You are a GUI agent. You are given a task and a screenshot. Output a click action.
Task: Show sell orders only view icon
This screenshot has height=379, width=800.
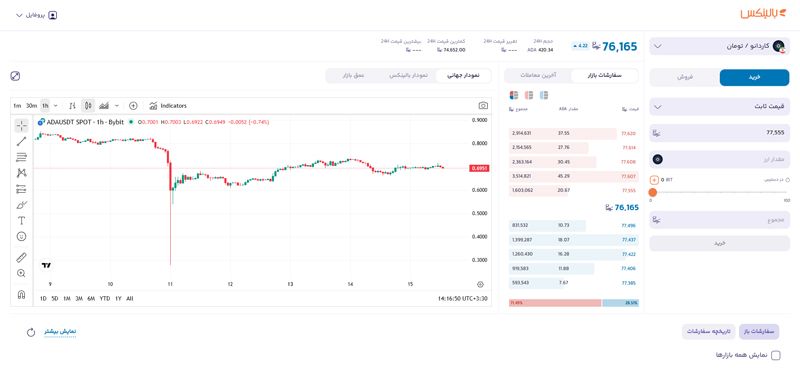(529, 95)
